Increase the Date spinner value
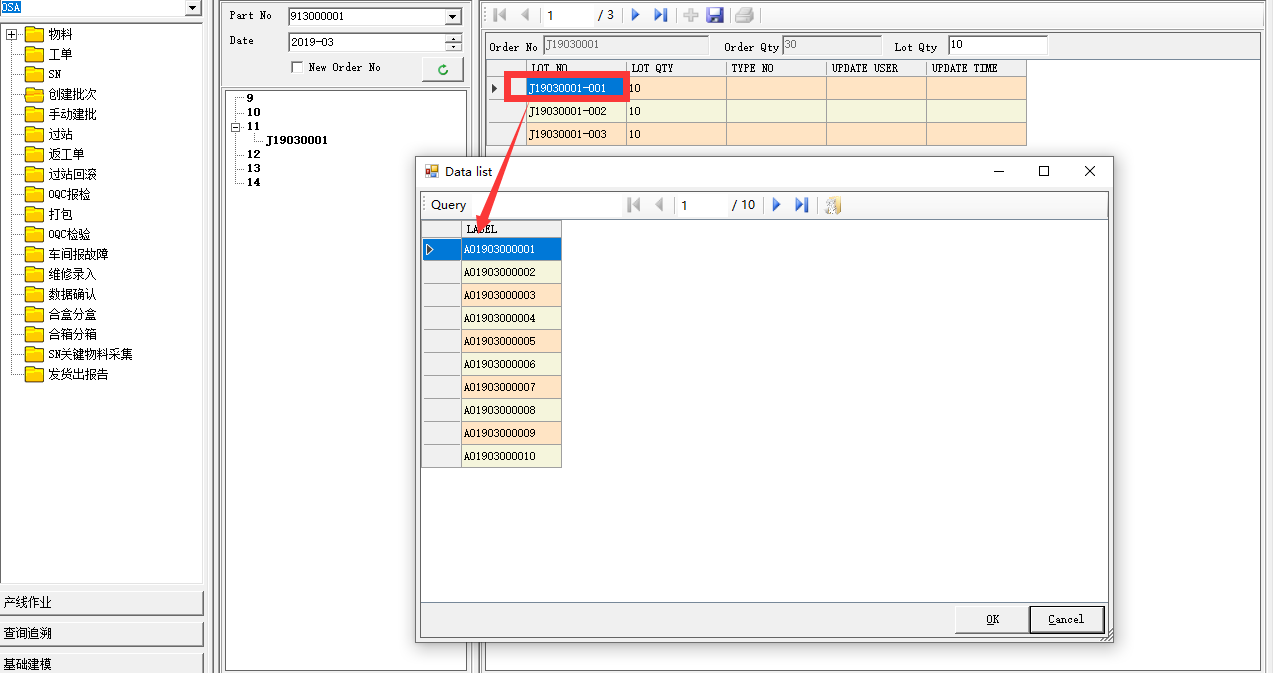 [x=453, y=38]
